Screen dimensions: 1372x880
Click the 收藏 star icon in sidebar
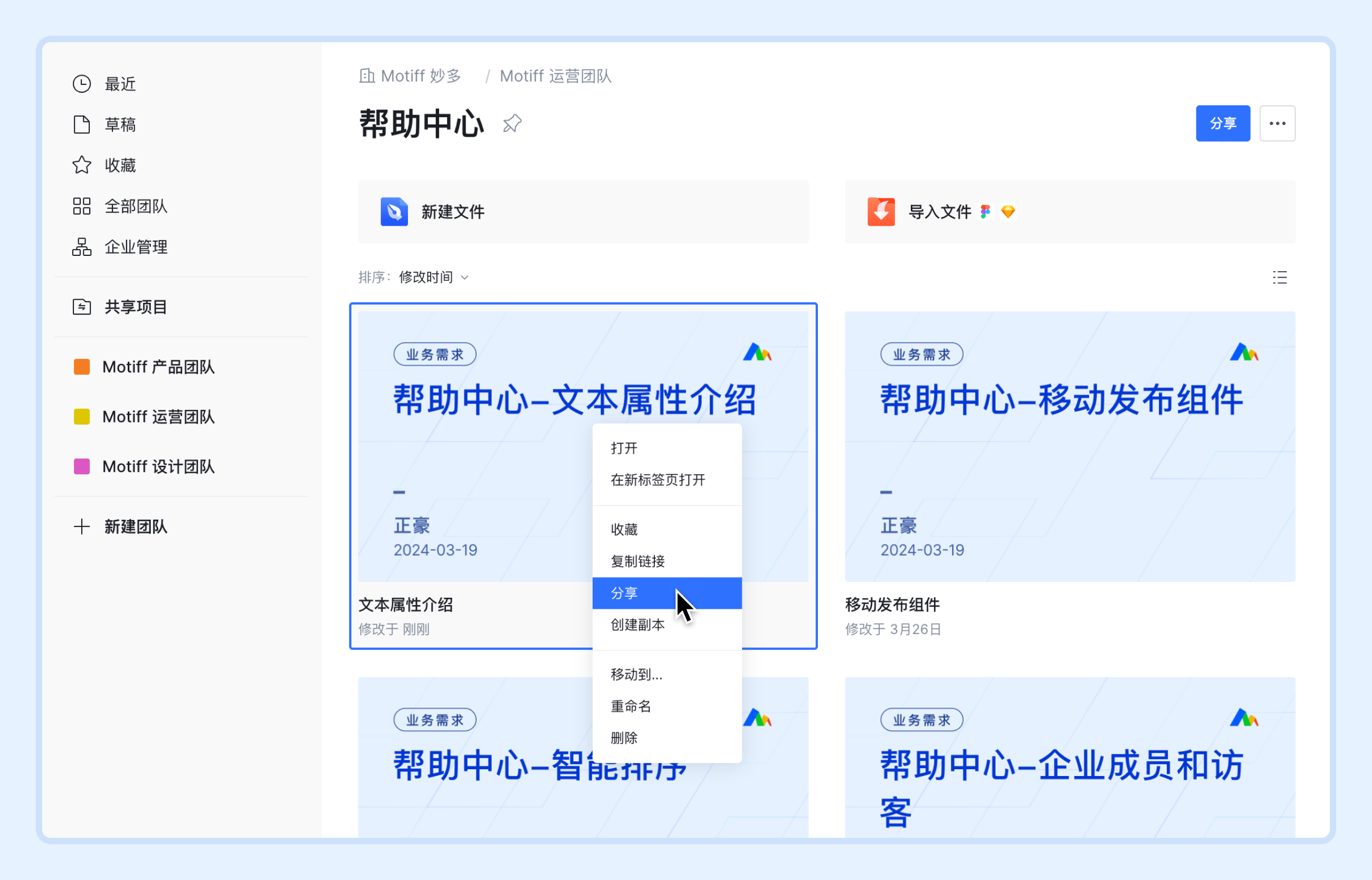click(x=82, y=165)
